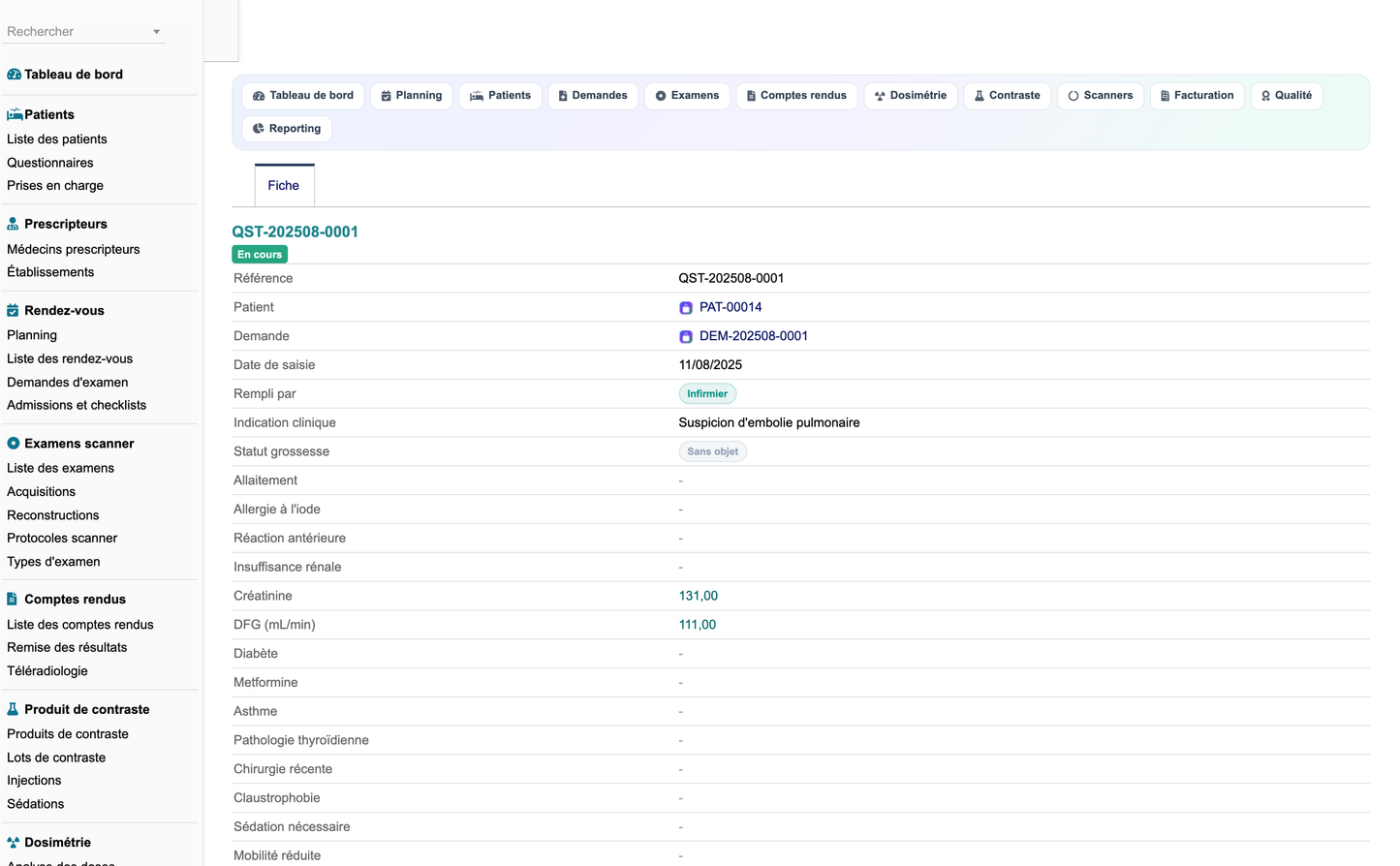Click the Prescripteurs doctor icon in sidebar
The image size is (1400, 866).
click(x=13, y=224)
